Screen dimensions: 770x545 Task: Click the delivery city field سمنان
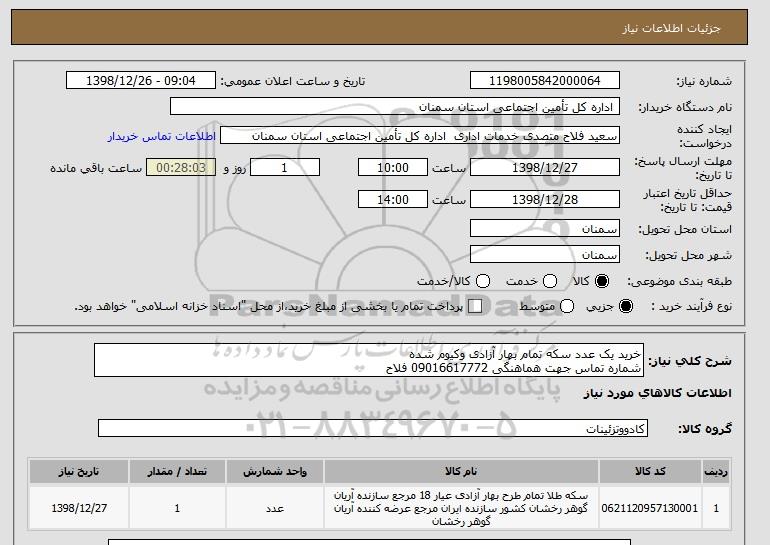pyautogui.click(x=545, y=254)
